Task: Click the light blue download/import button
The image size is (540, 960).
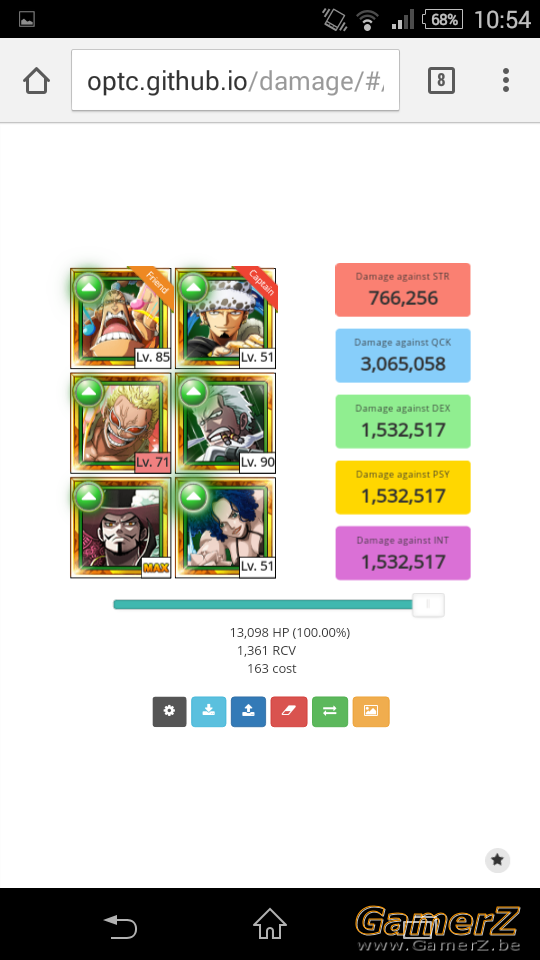Action: (209, 711)
